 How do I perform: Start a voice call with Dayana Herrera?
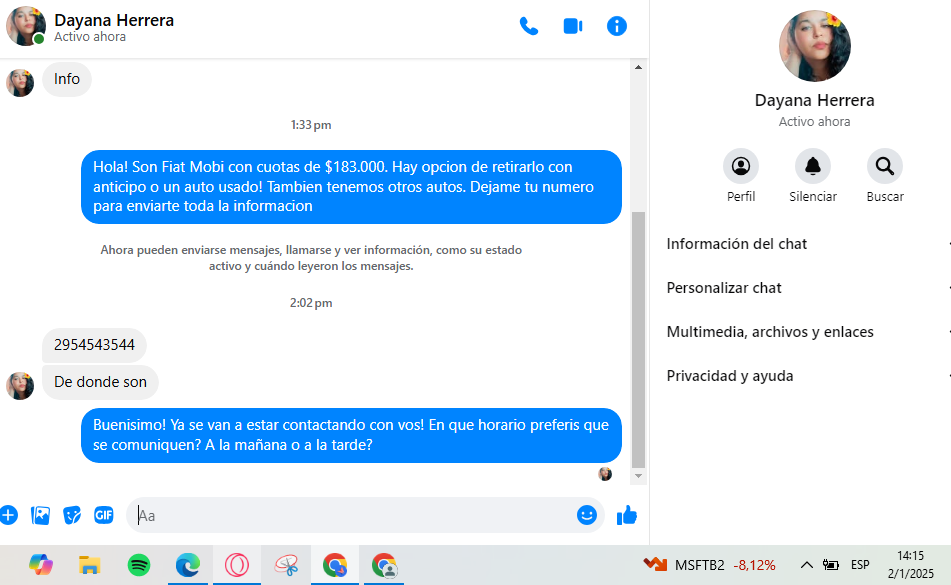point(529,26)
